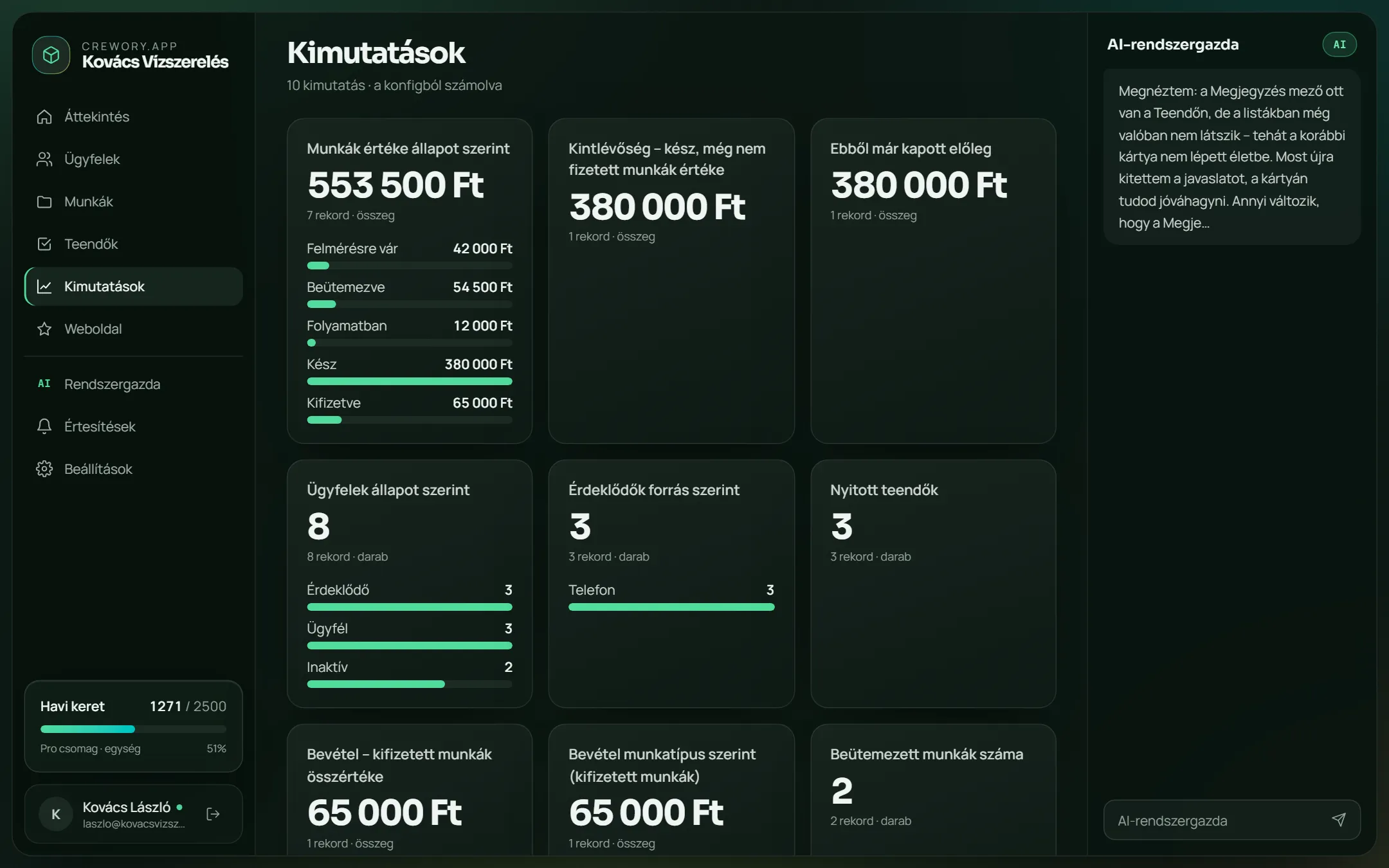Viewport: 1389px width, 868px height.
Task: Click the Ügyfelek people icon
Action: (x=44, y=159)
